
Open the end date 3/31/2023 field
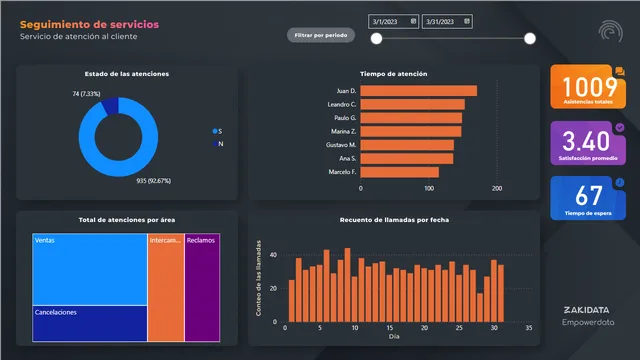(x=447, y=22)
